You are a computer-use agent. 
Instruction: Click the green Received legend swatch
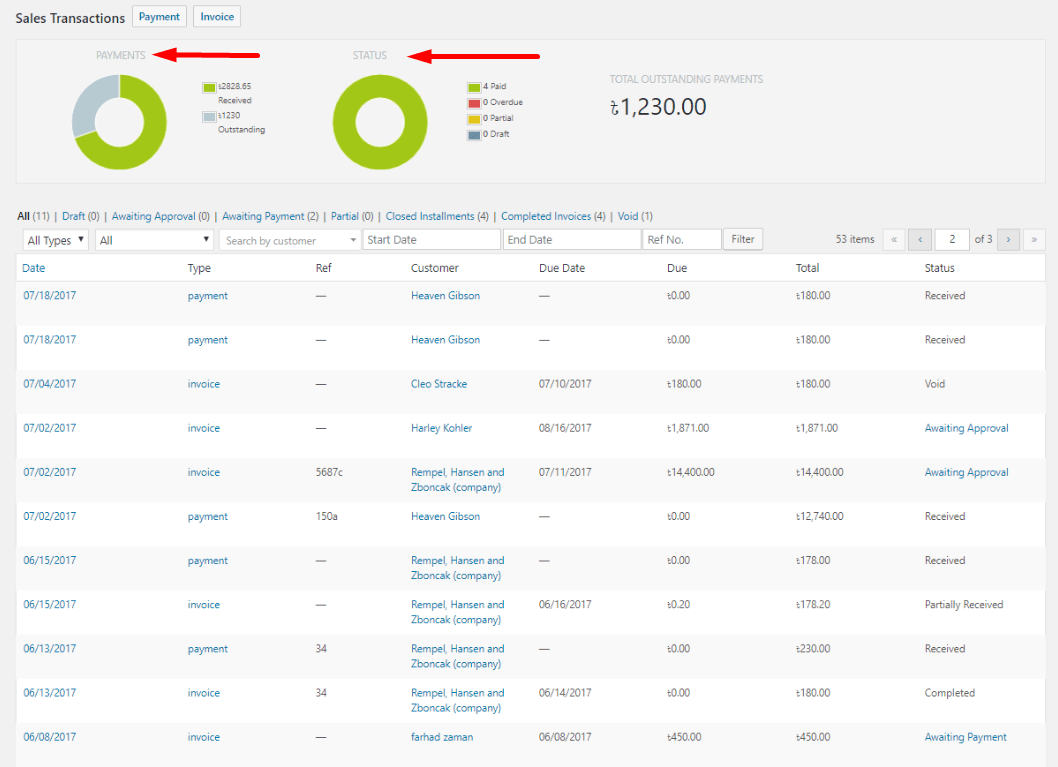(x=209, y=88)
